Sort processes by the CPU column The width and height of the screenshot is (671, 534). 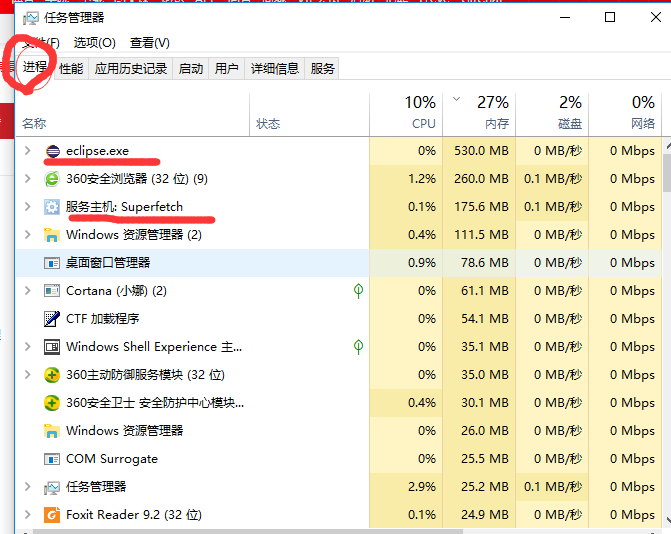(x=406, y=115)
